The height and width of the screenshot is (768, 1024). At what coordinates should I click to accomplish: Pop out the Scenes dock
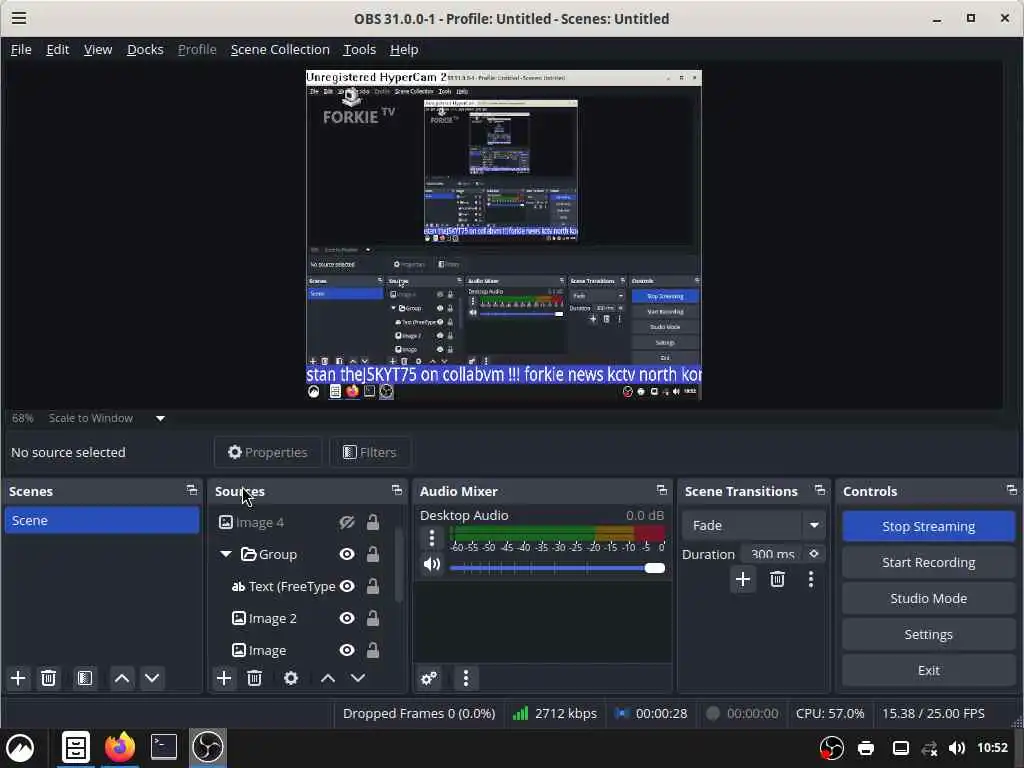pyautogui.click(x=191, y=490)
